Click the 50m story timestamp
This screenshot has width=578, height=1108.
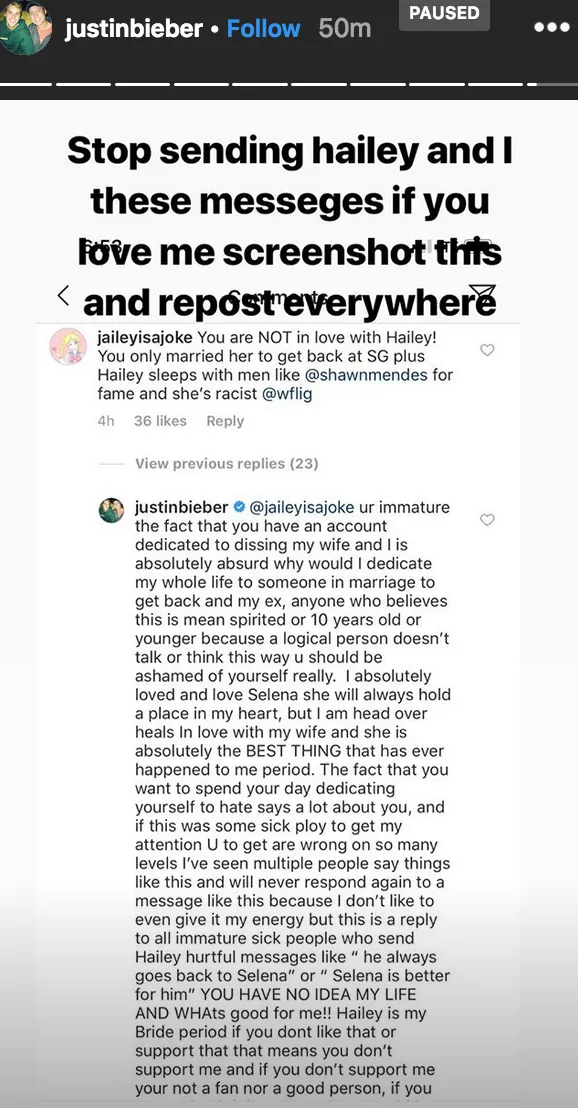(344, 29)
